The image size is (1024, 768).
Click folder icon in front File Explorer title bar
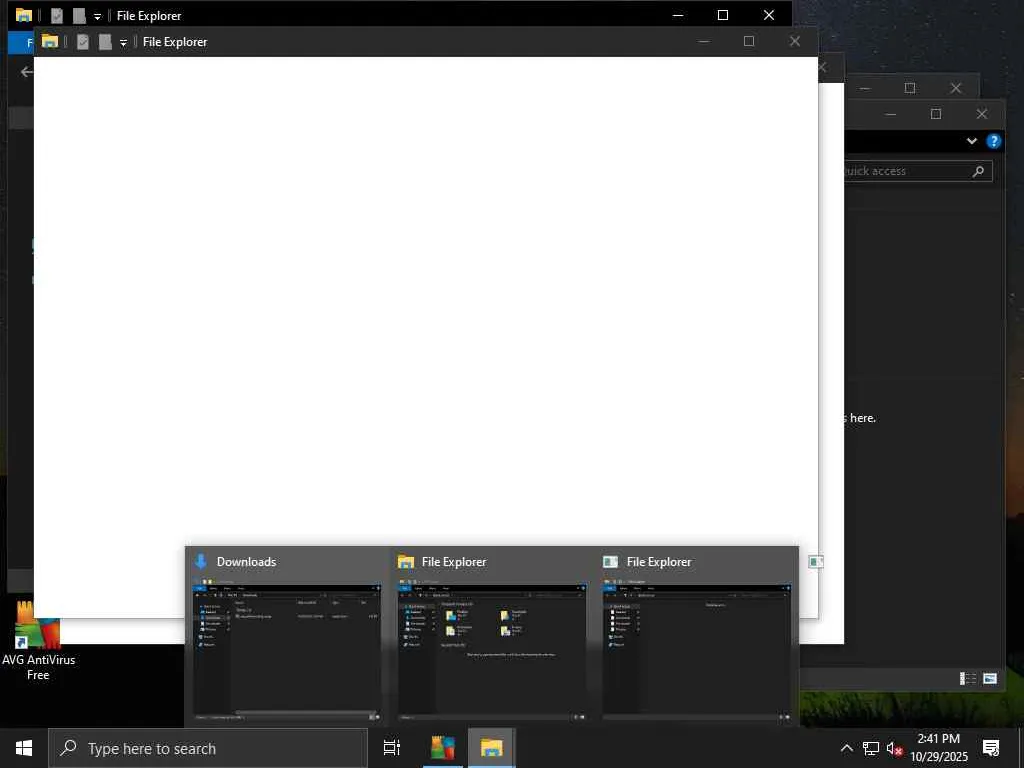[x=50, y=42]
